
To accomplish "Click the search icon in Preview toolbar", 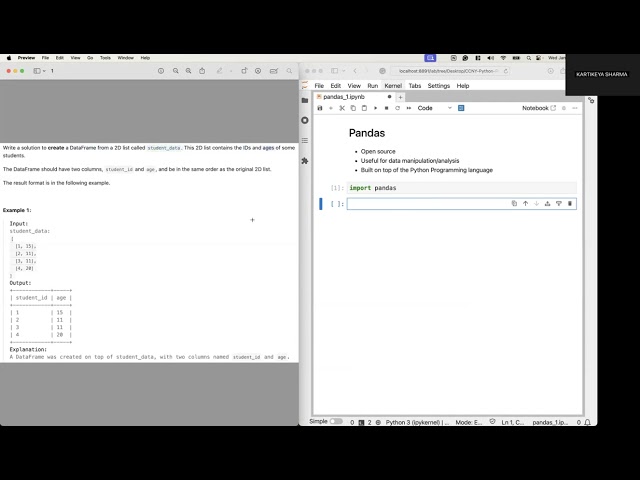I will [289, 71].
